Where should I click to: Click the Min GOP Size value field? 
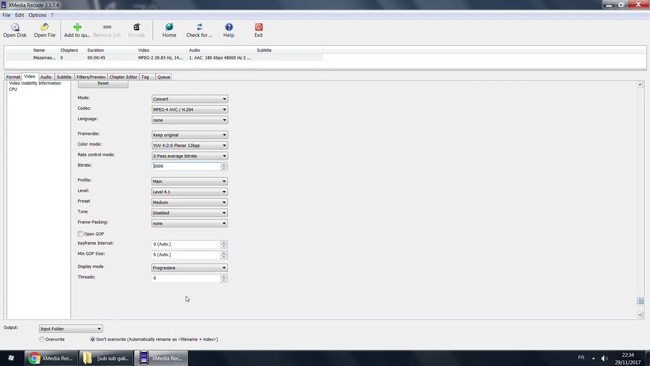[186, 255]
